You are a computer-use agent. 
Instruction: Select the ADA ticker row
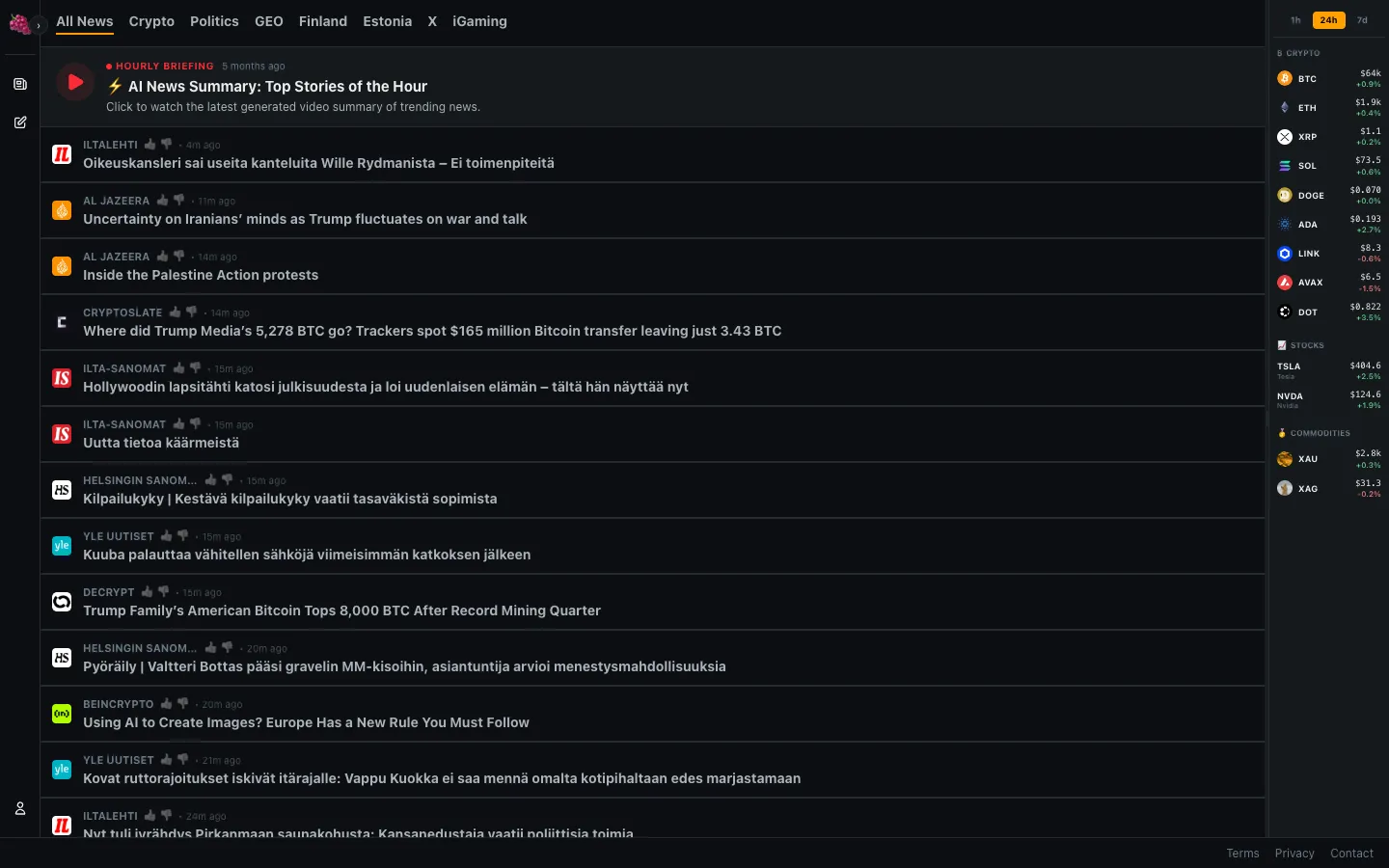coord(1329,225)
